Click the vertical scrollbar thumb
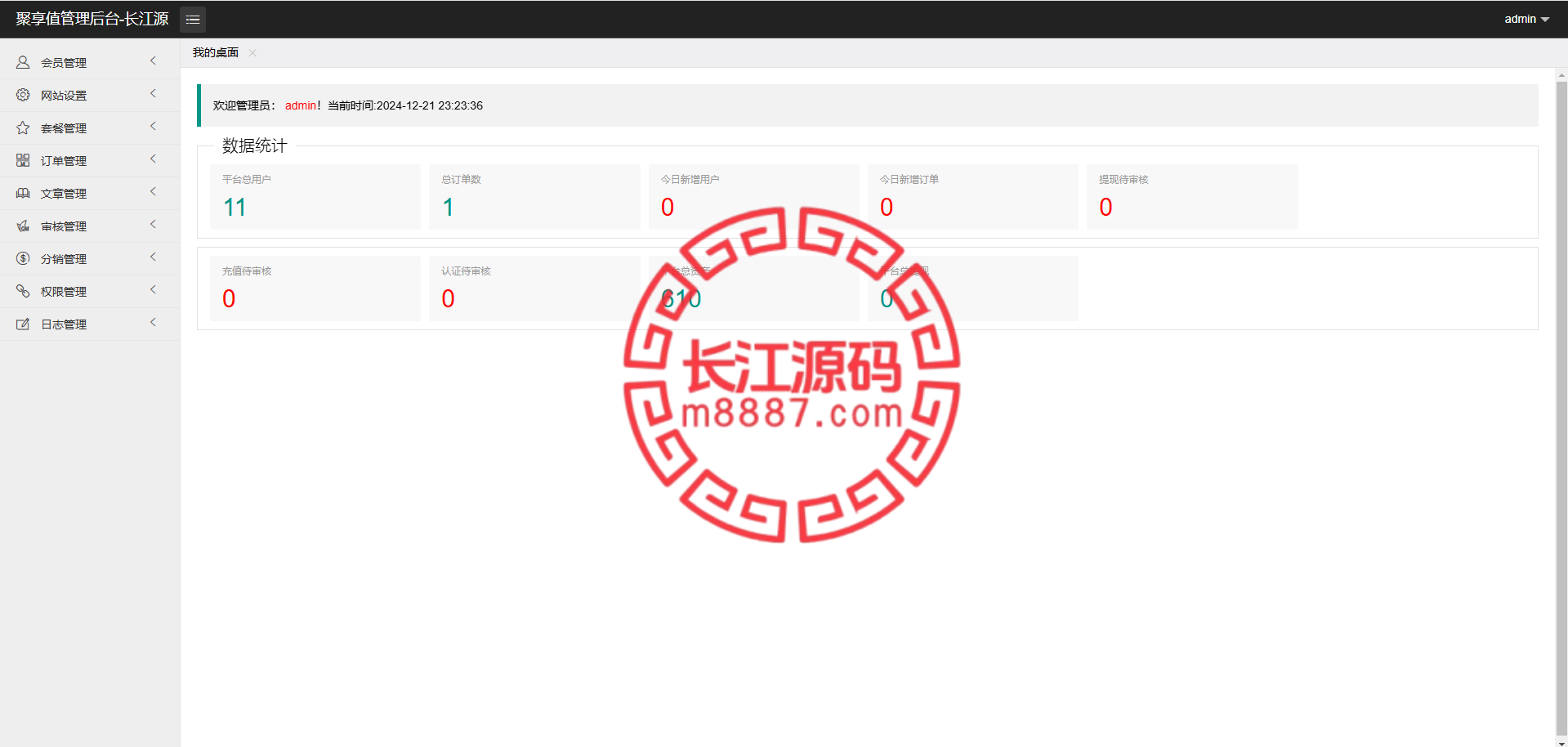Screen dimensions: 1568x747 tap(1561, 408)
